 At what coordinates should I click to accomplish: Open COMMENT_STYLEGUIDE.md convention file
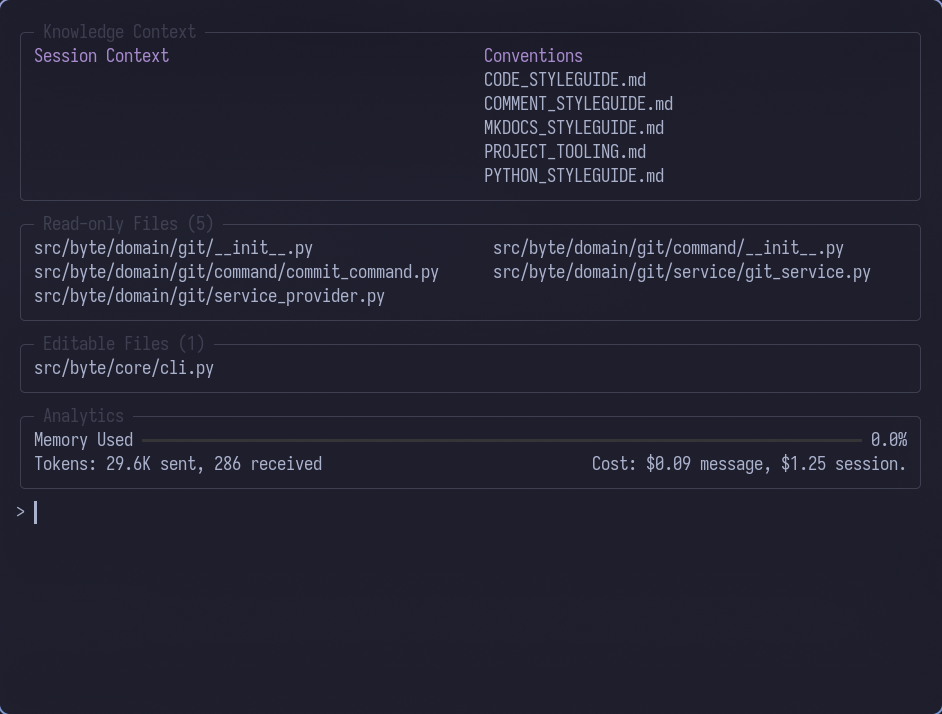[578, 103]
